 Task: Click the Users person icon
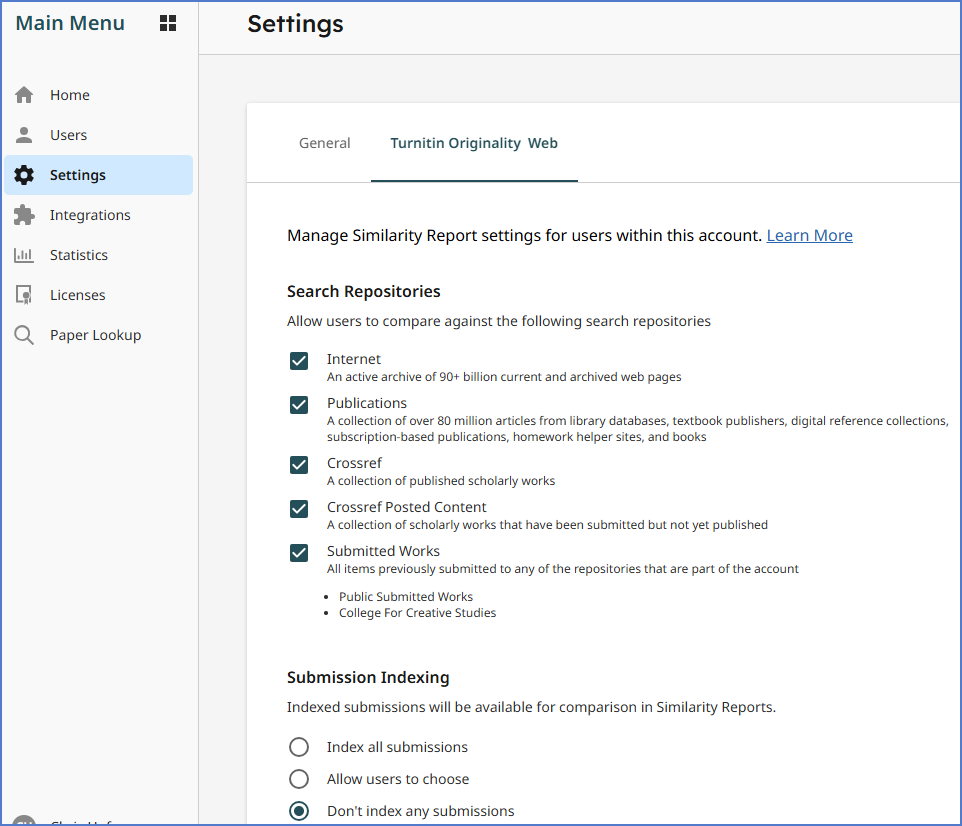24,135
